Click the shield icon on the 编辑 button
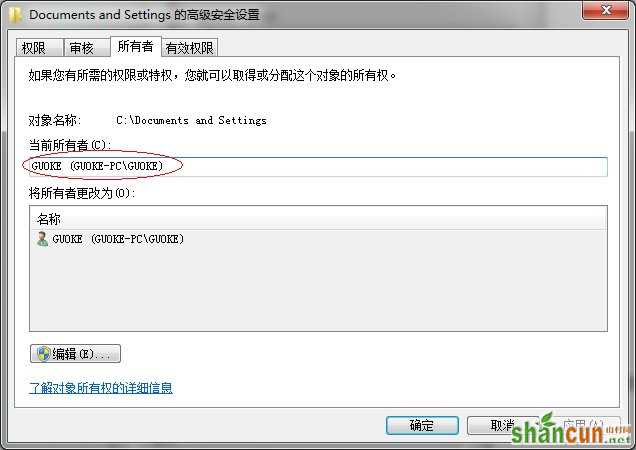Viewport: 636px width, 450px height. pos(43,354)
